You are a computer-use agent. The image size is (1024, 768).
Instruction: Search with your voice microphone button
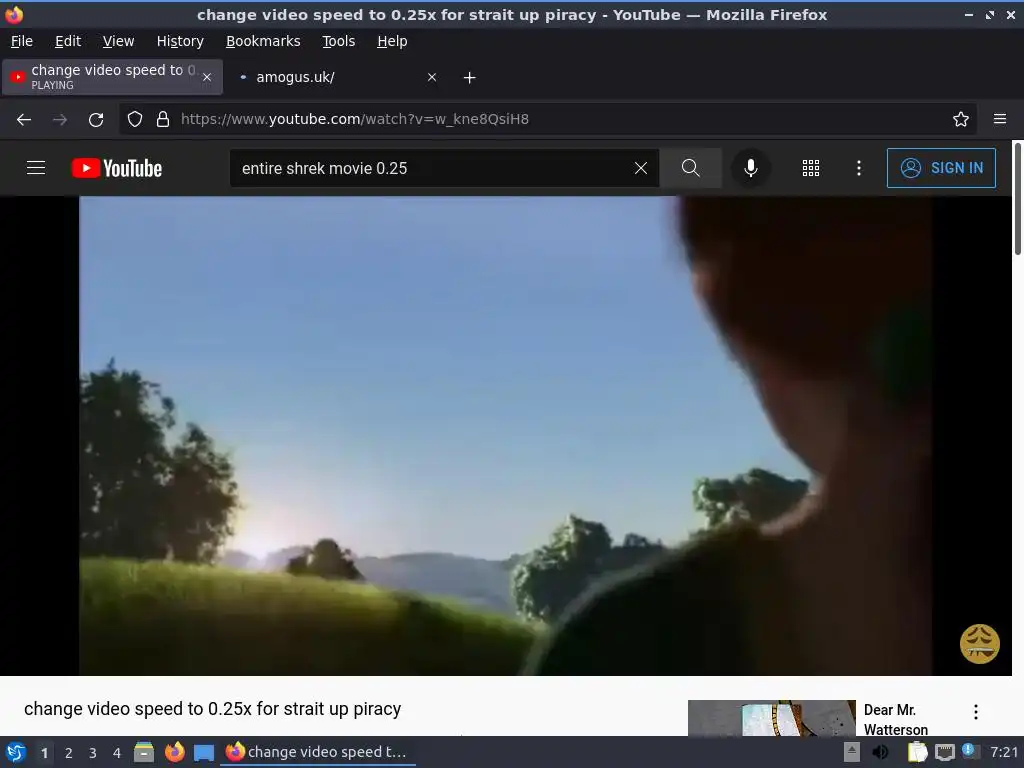[751, 168]
